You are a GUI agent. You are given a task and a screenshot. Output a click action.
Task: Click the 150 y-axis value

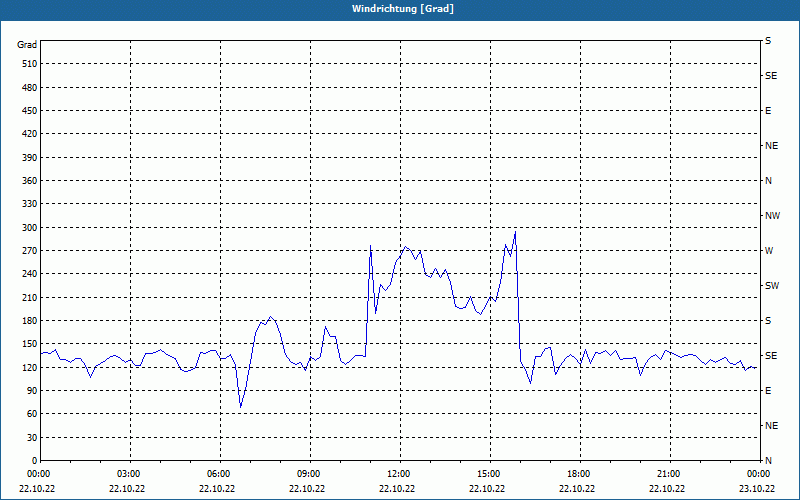tap(30, 344)
